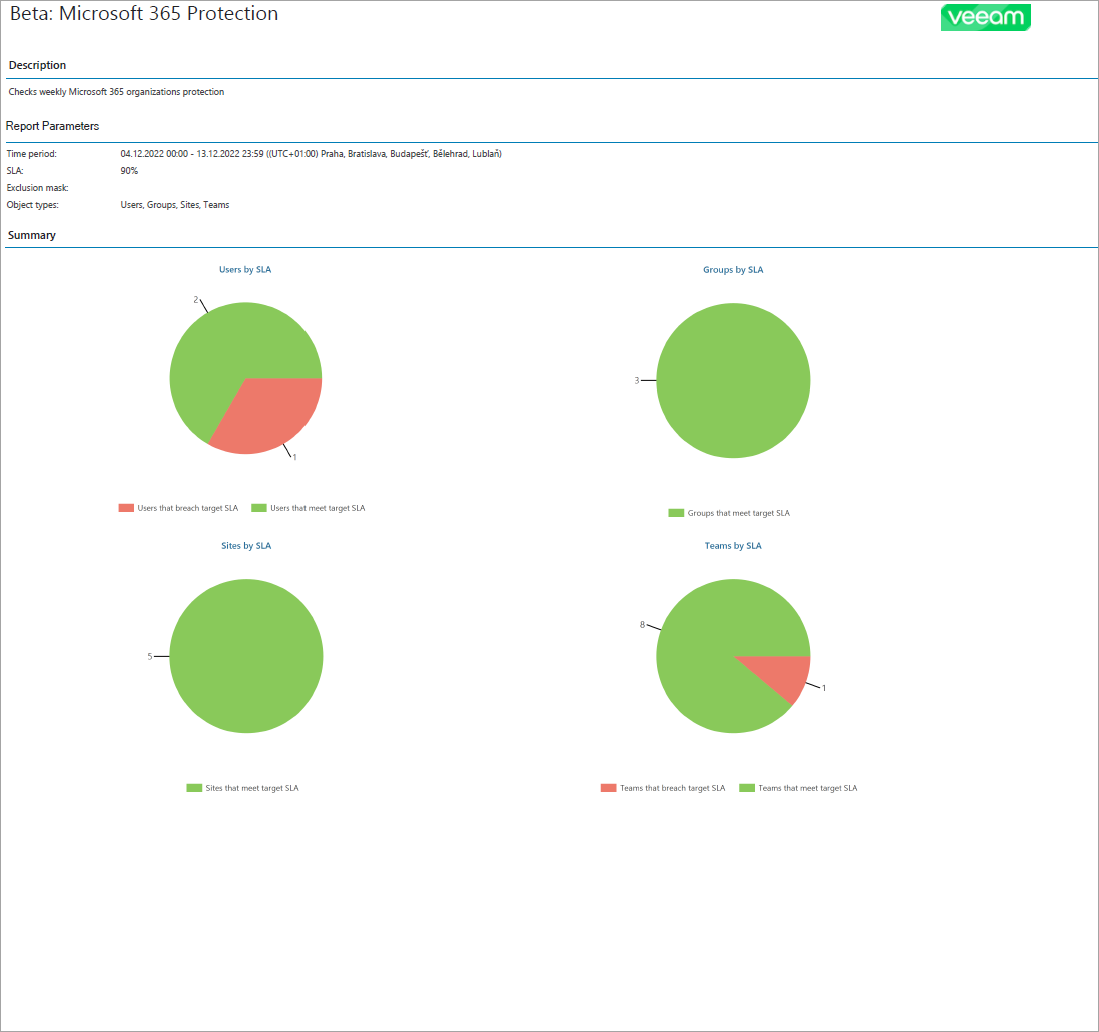Click the 'Users, Groups, Sites, Teams' object types value
1099x1032 pixels.
click(x=175, y=205)
